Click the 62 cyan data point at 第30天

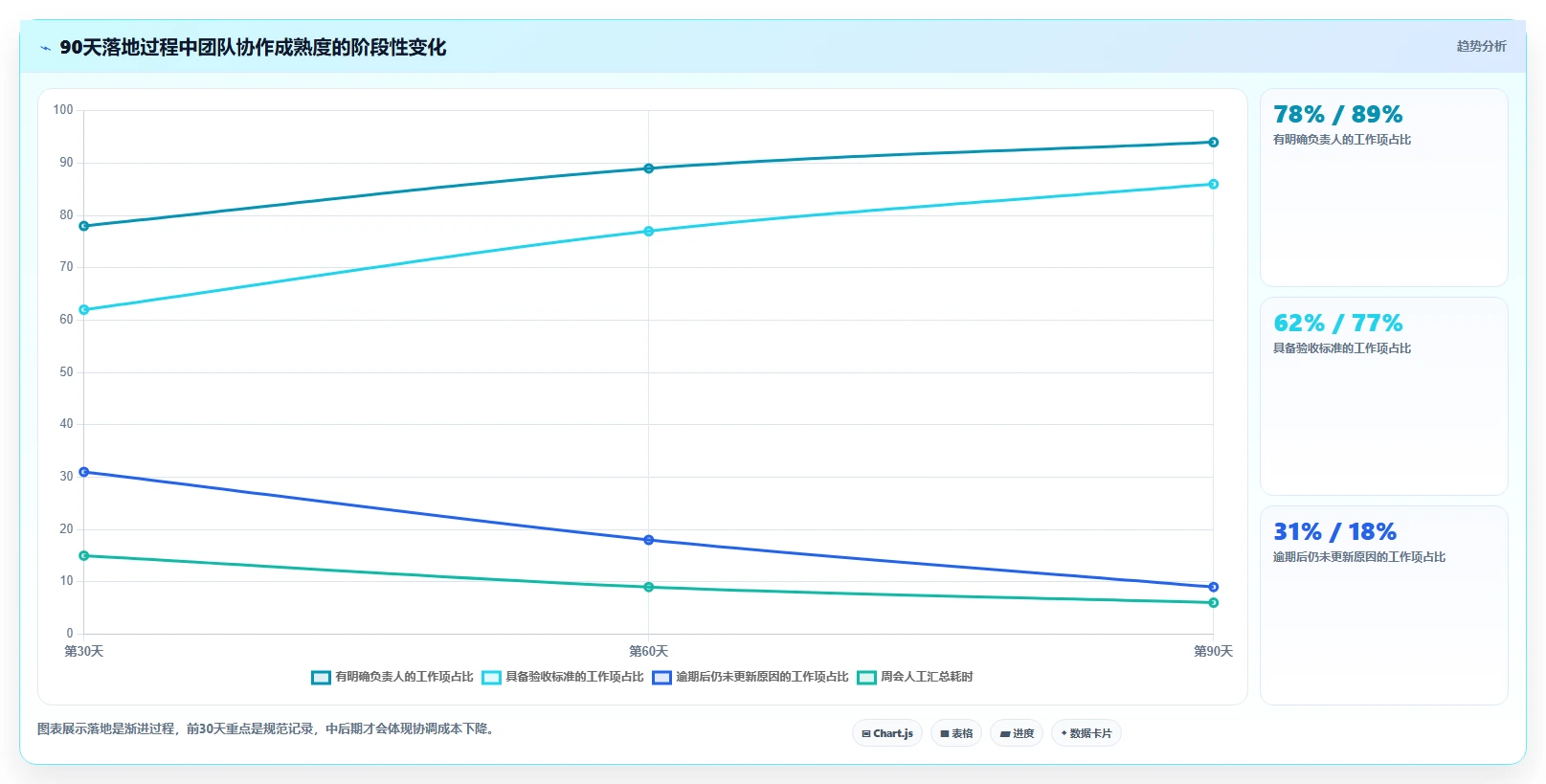coord(84,310)
